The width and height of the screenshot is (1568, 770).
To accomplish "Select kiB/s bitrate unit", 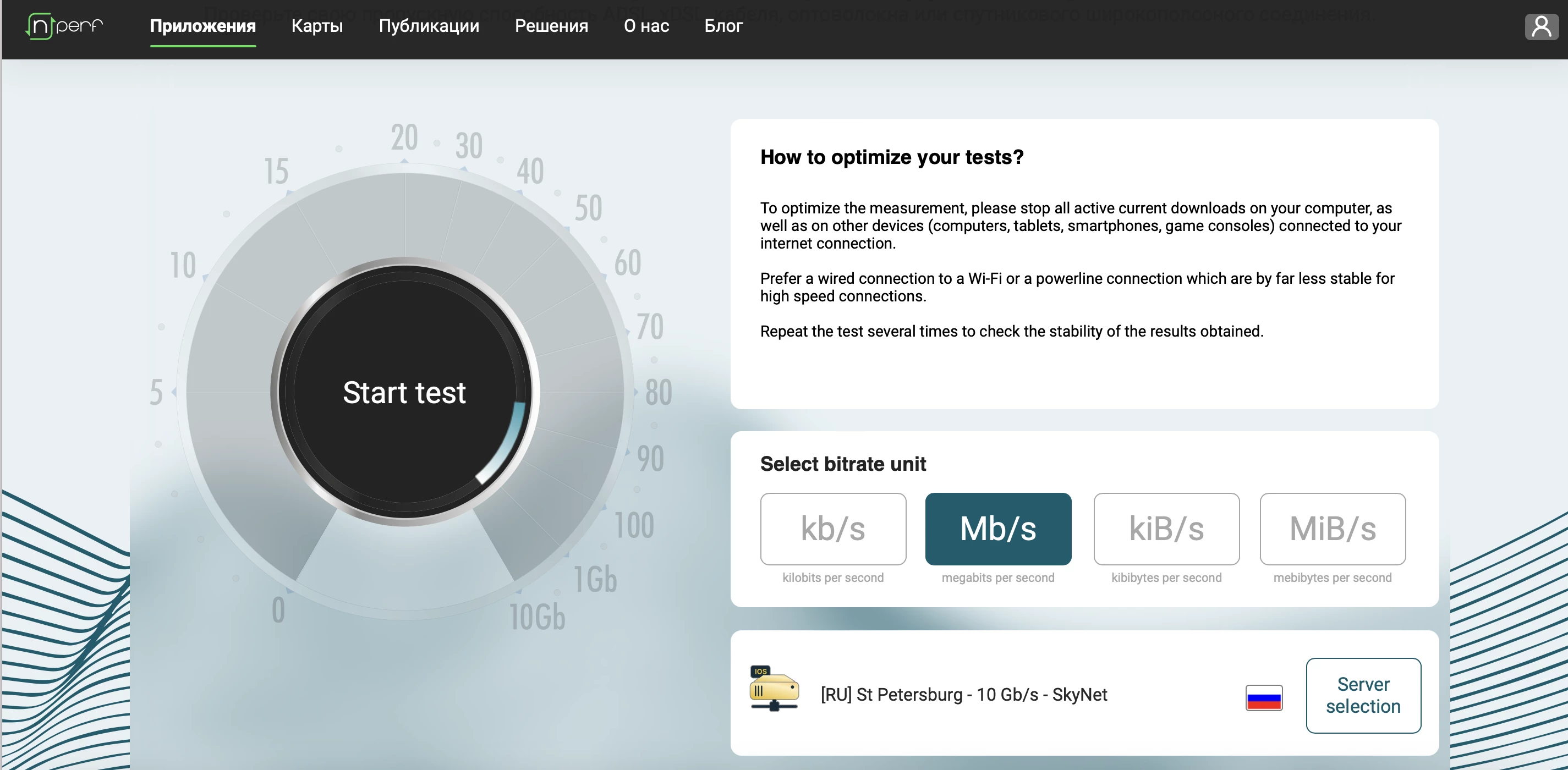I will (x=1166, y=529).
